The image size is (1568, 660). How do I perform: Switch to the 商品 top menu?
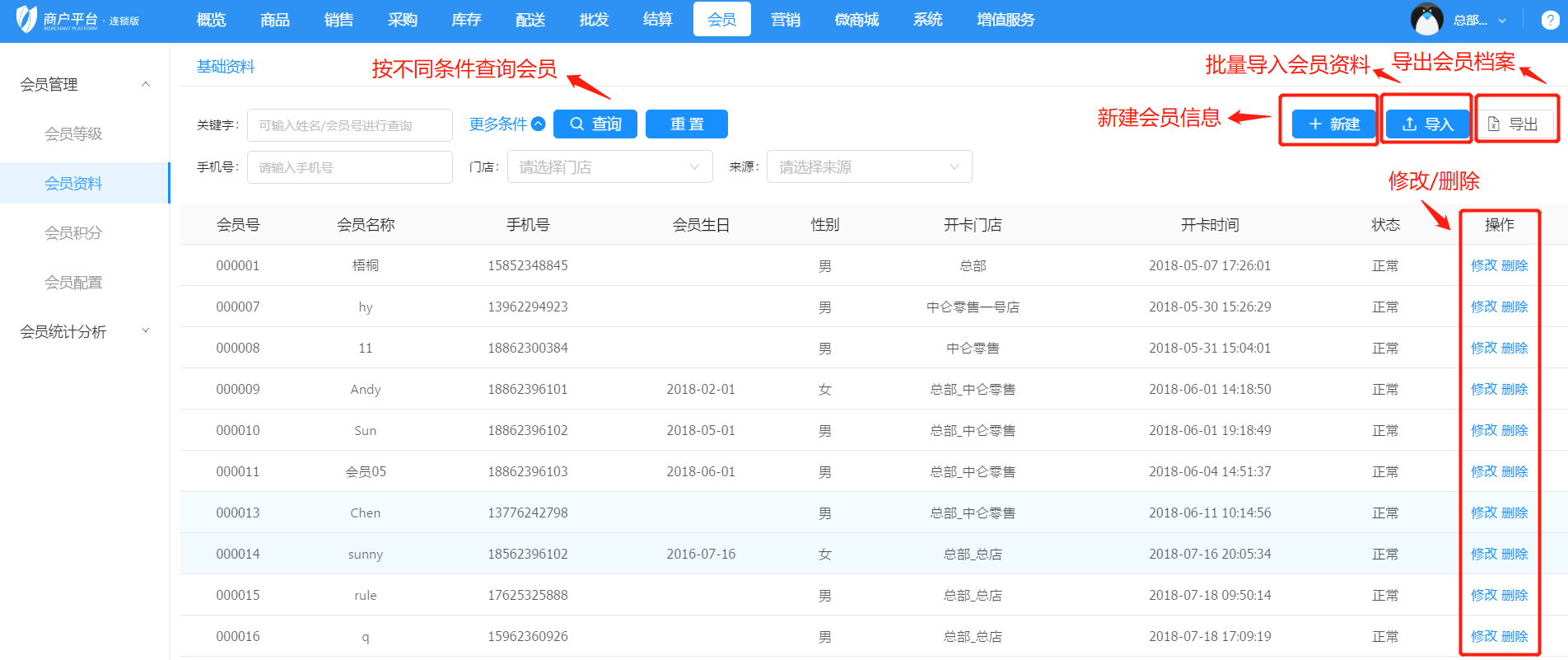click(x=274, y=20)
